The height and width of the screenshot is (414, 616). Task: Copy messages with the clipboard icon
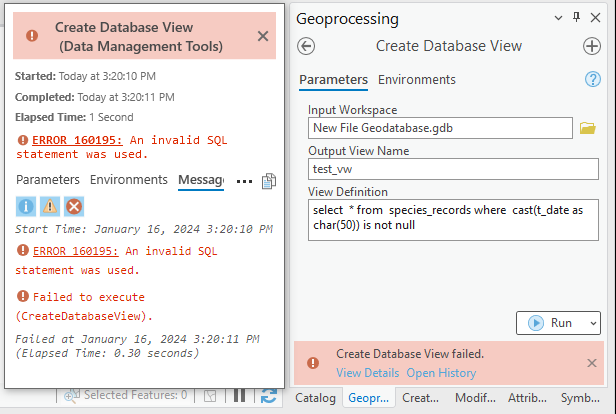pyautogui.click(x=268, y=181)
